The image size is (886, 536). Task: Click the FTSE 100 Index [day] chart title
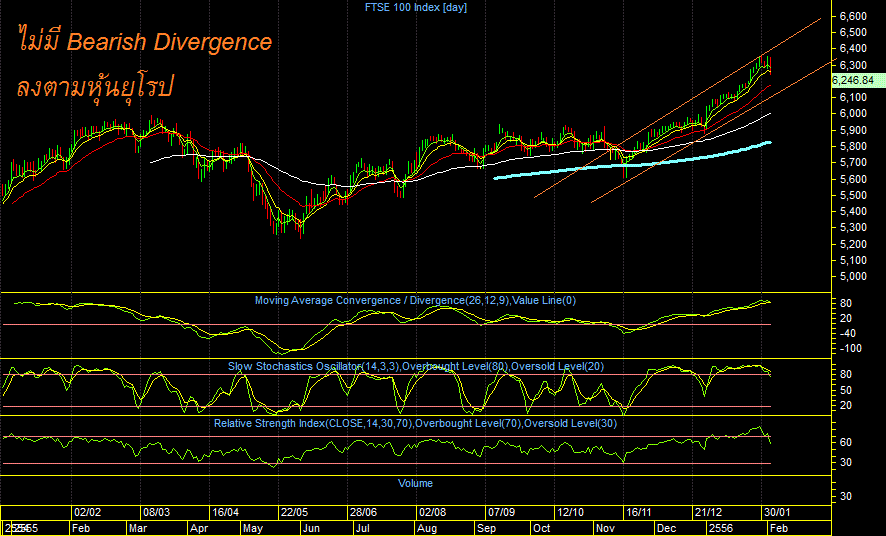tap(416, 7)
